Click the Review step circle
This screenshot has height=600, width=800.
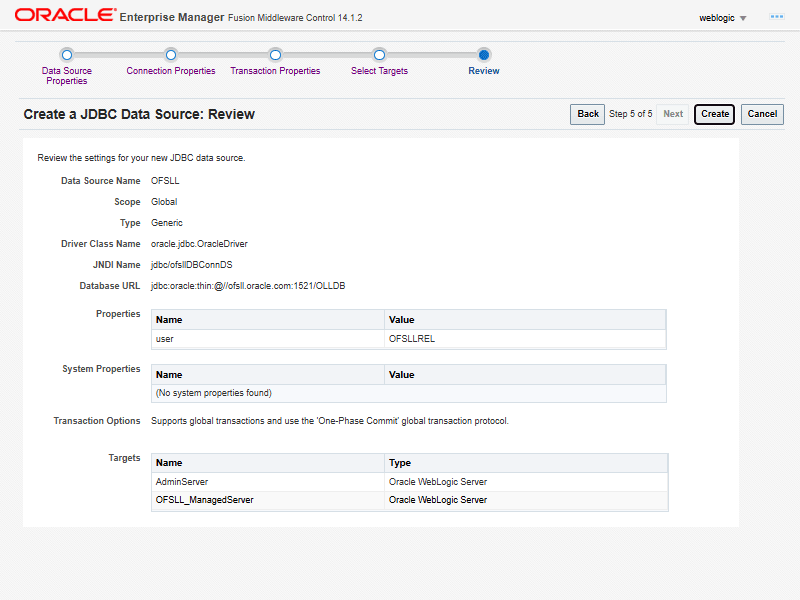pos(484,55)
